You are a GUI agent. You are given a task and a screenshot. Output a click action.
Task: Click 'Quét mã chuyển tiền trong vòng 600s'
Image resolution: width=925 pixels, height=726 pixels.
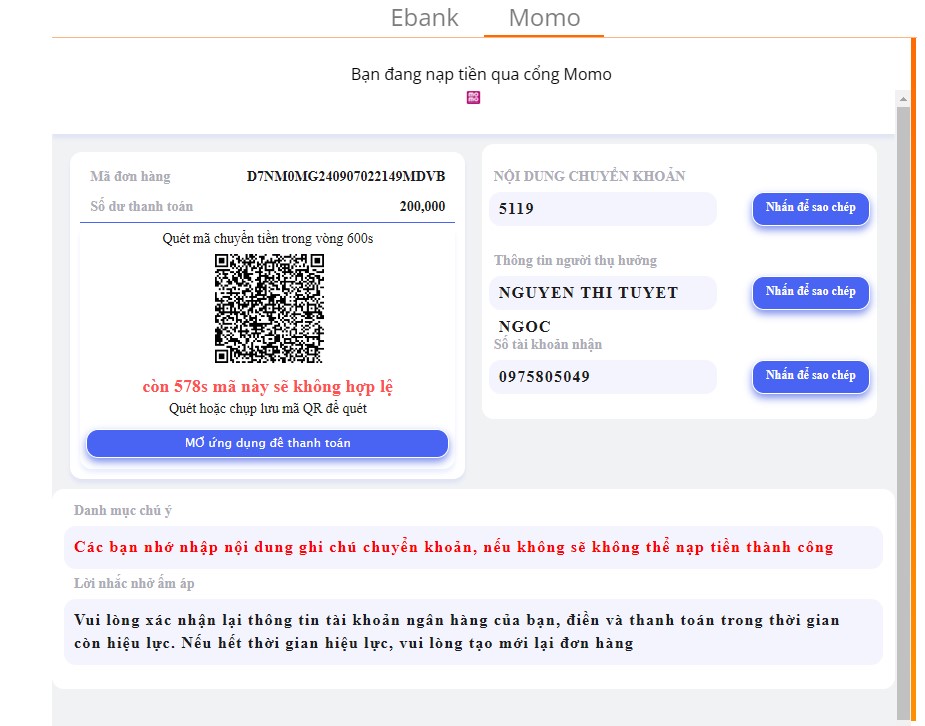(268, 238)
